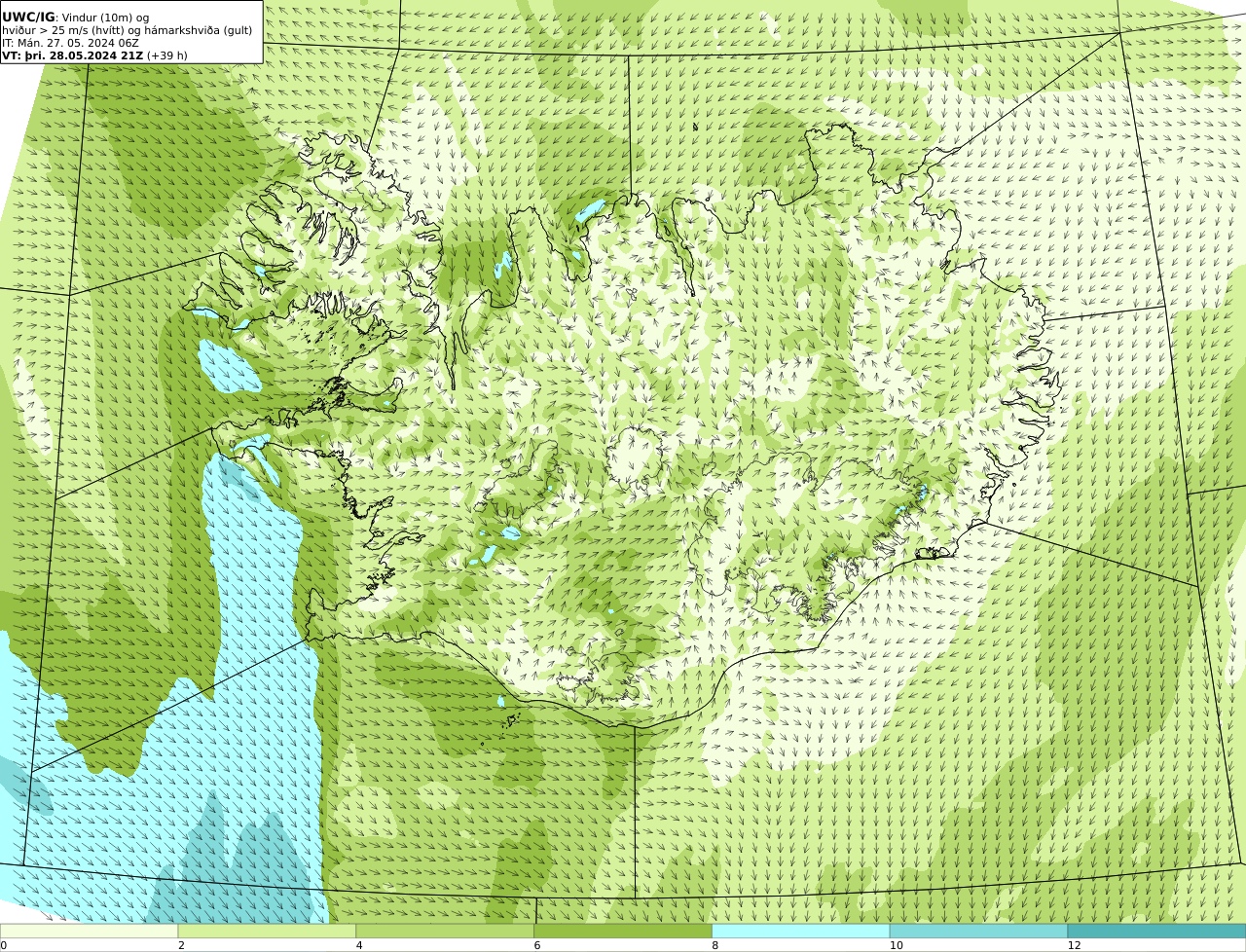Viewport: 1246px width, 952px height.
Task: Click the scale label "8"
Action: tap(715, 945)
